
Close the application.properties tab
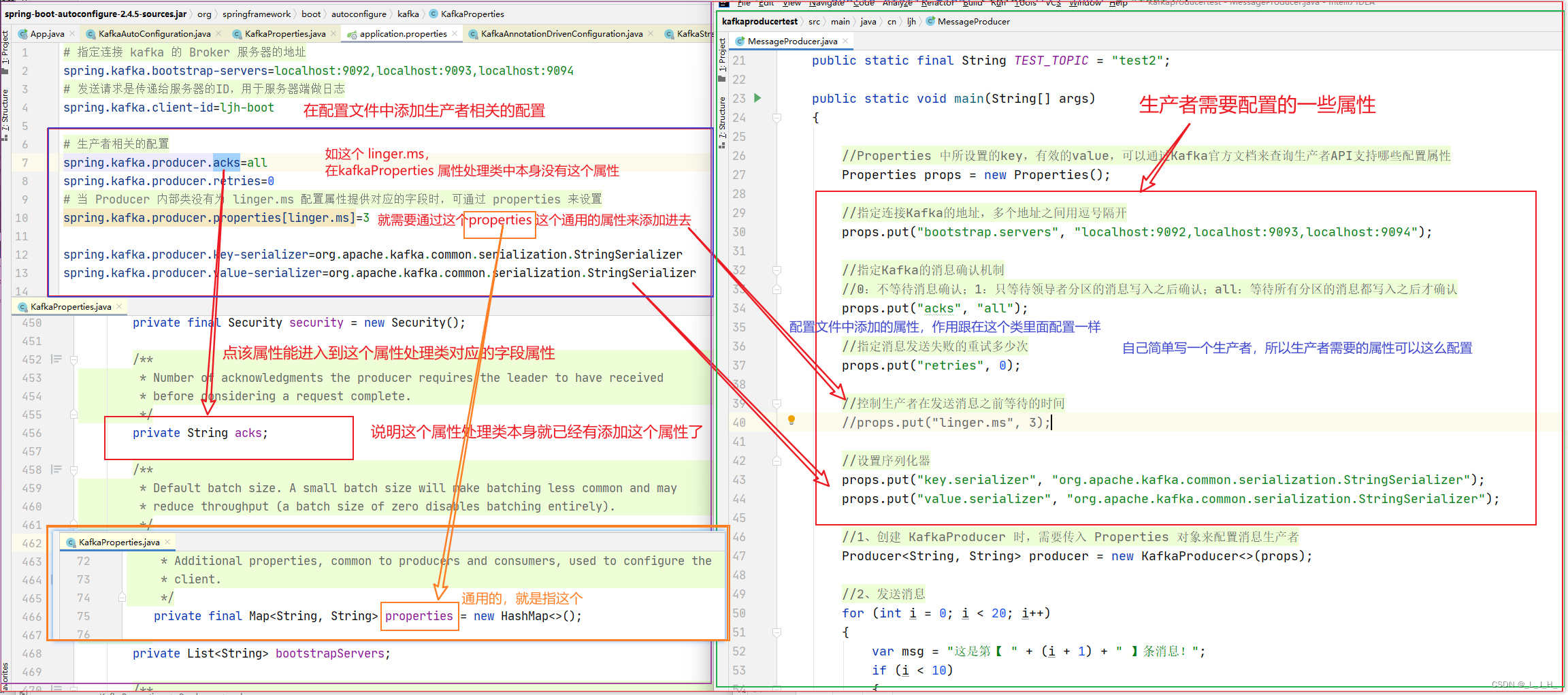click(455, 33)
